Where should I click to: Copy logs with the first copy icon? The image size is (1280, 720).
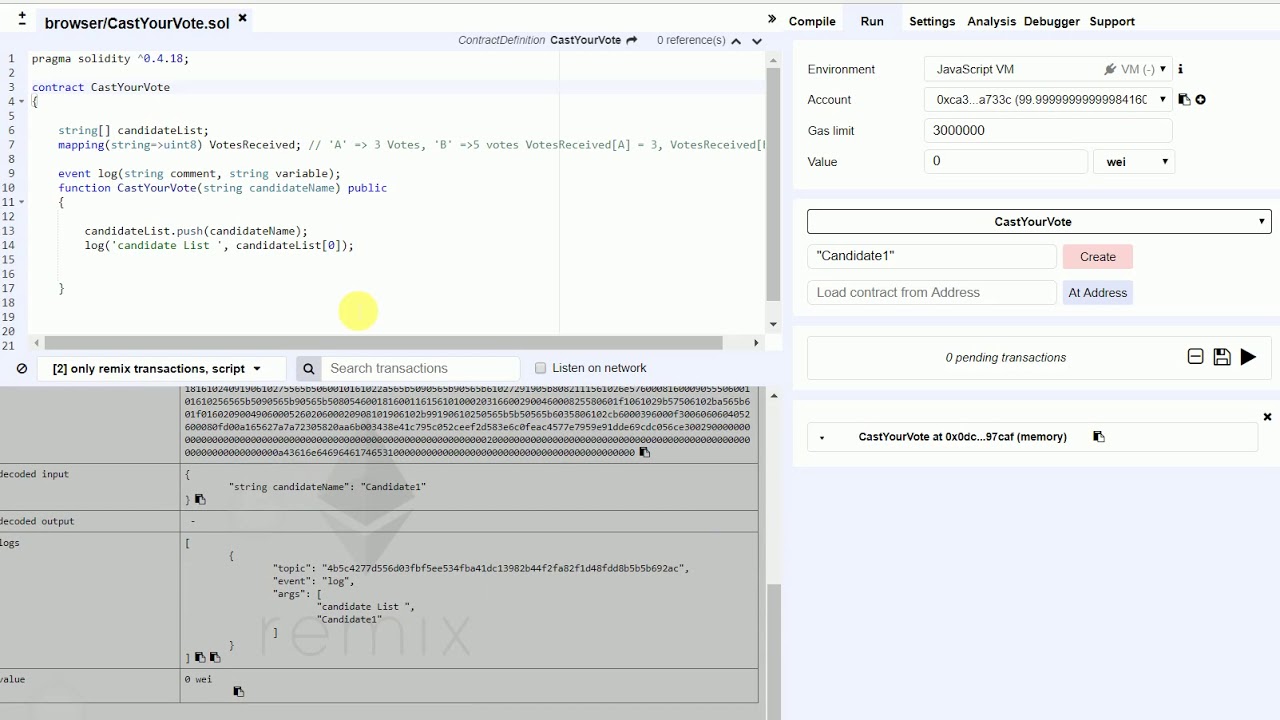tap(200, 658)
